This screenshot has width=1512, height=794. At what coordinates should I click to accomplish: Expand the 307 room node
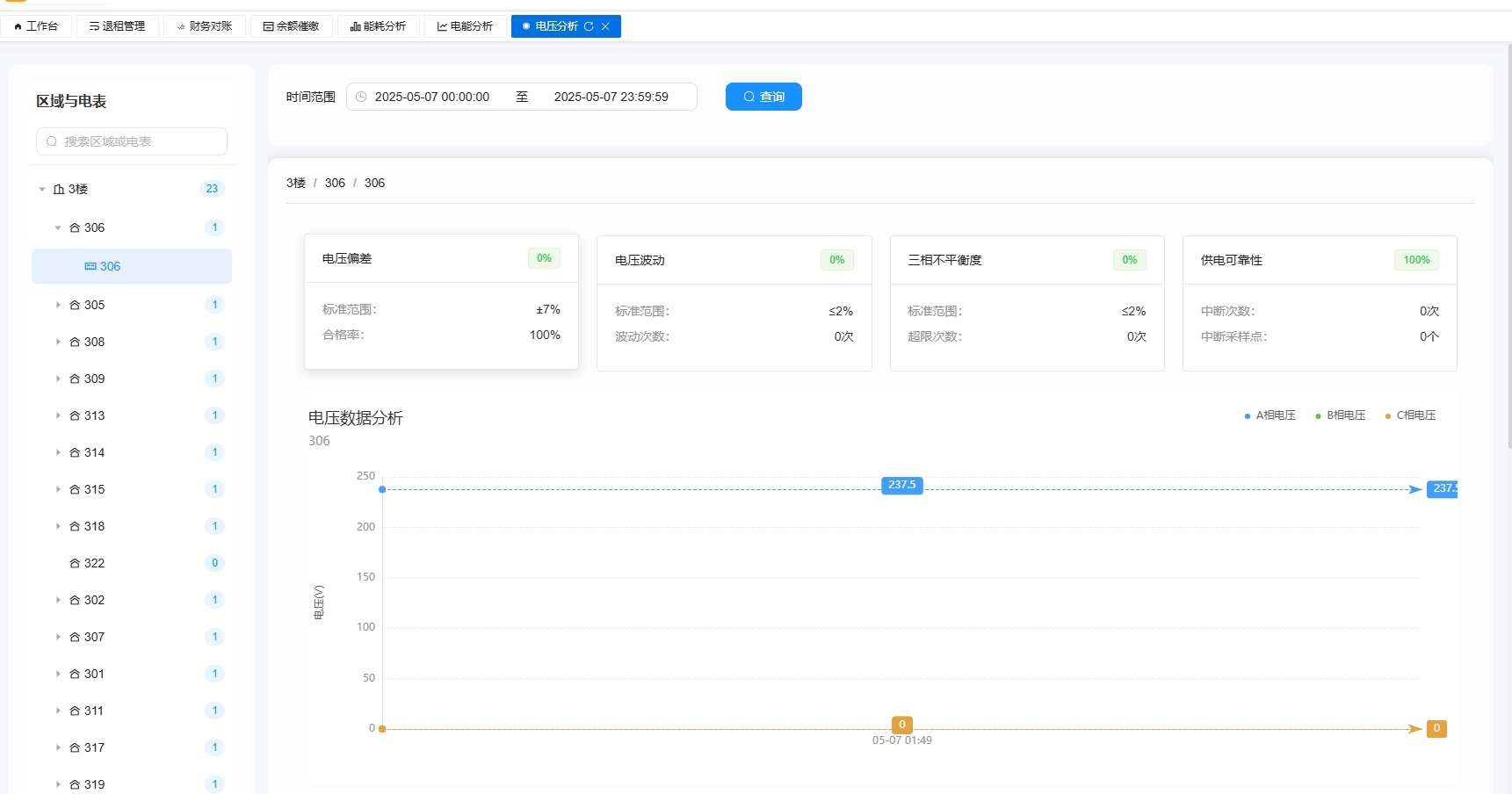pyautogui.click(x=58, y=637)
